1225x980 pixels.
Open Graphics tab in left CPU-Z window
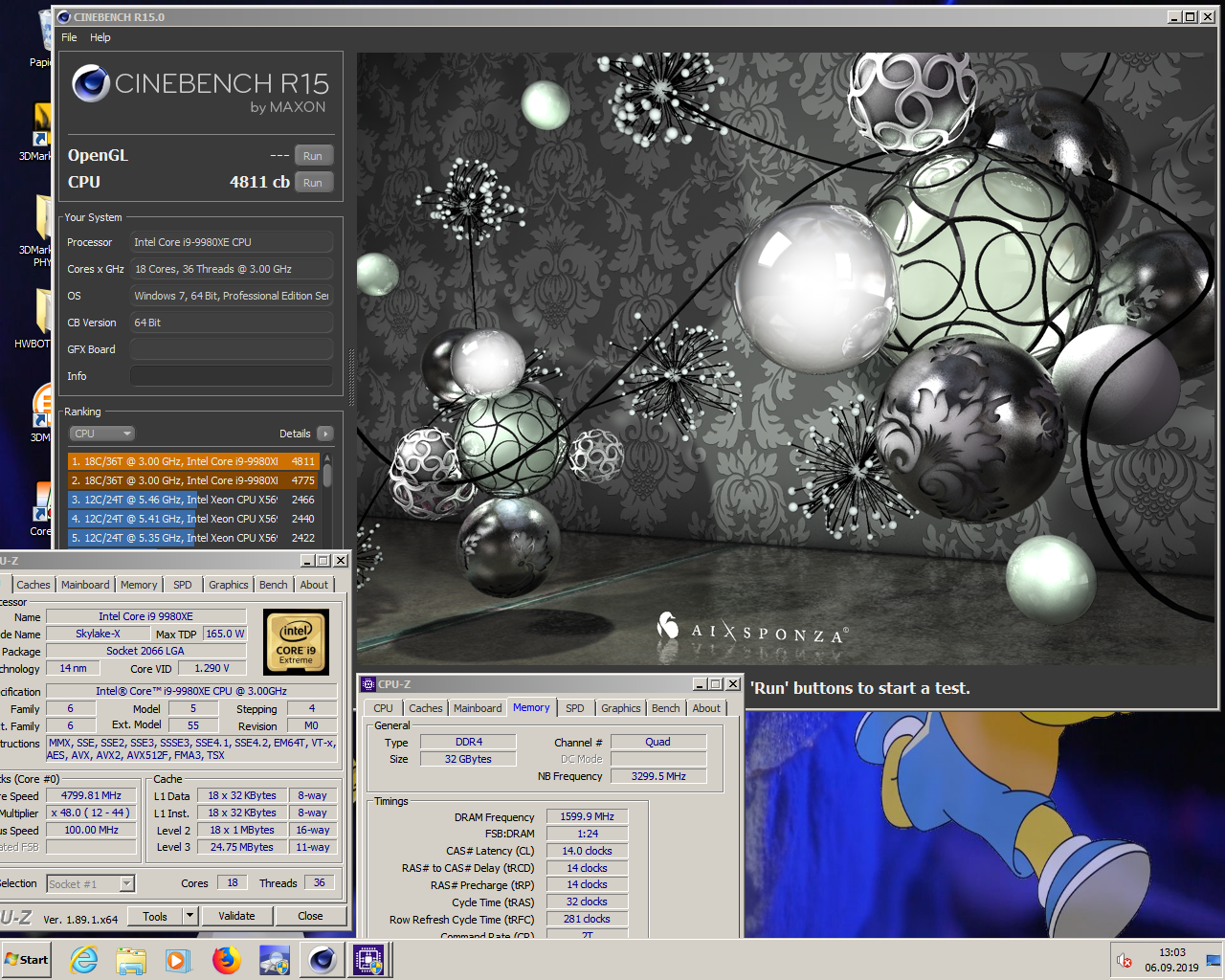228,585
